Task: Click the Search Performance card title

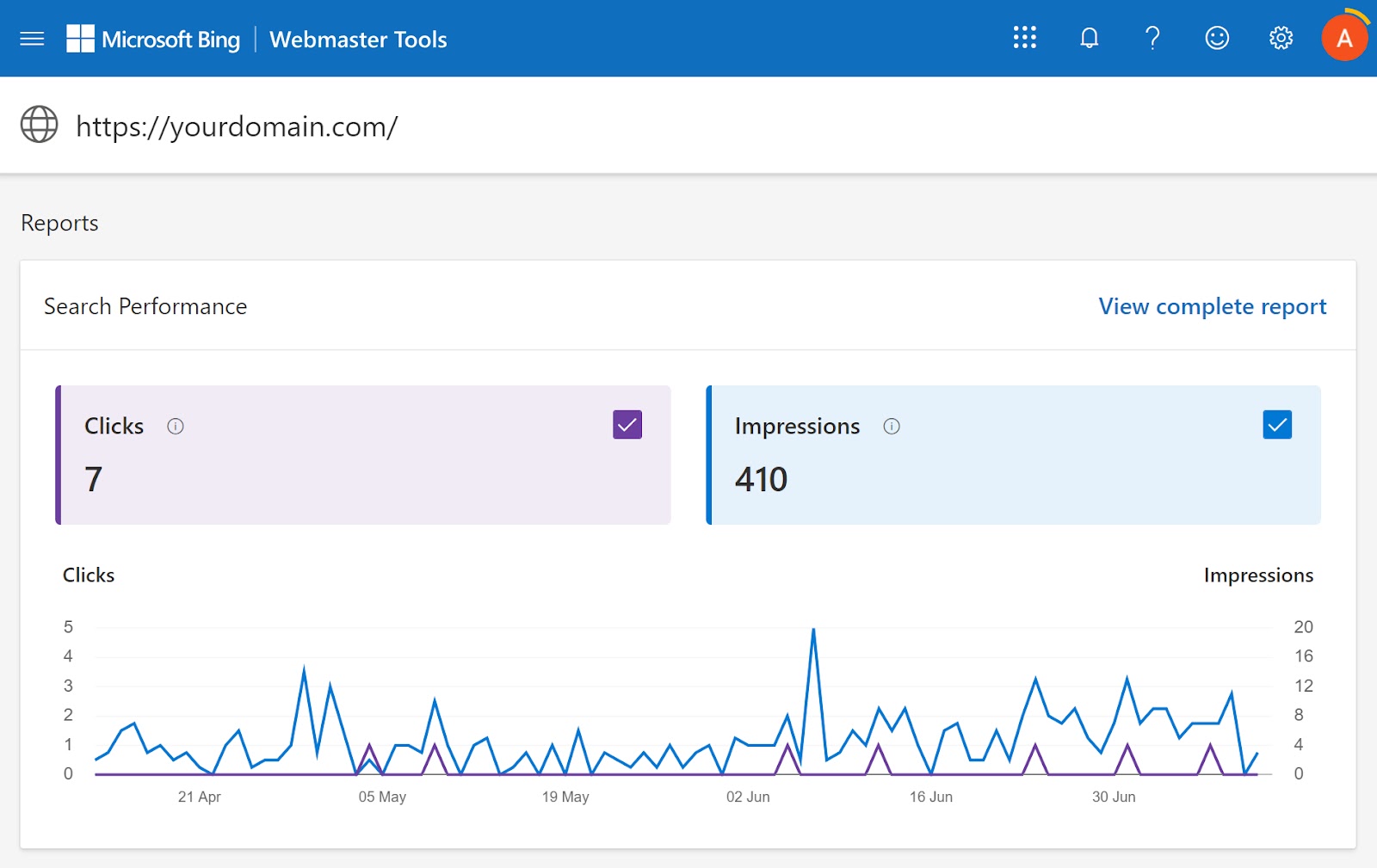Action: 145,306
